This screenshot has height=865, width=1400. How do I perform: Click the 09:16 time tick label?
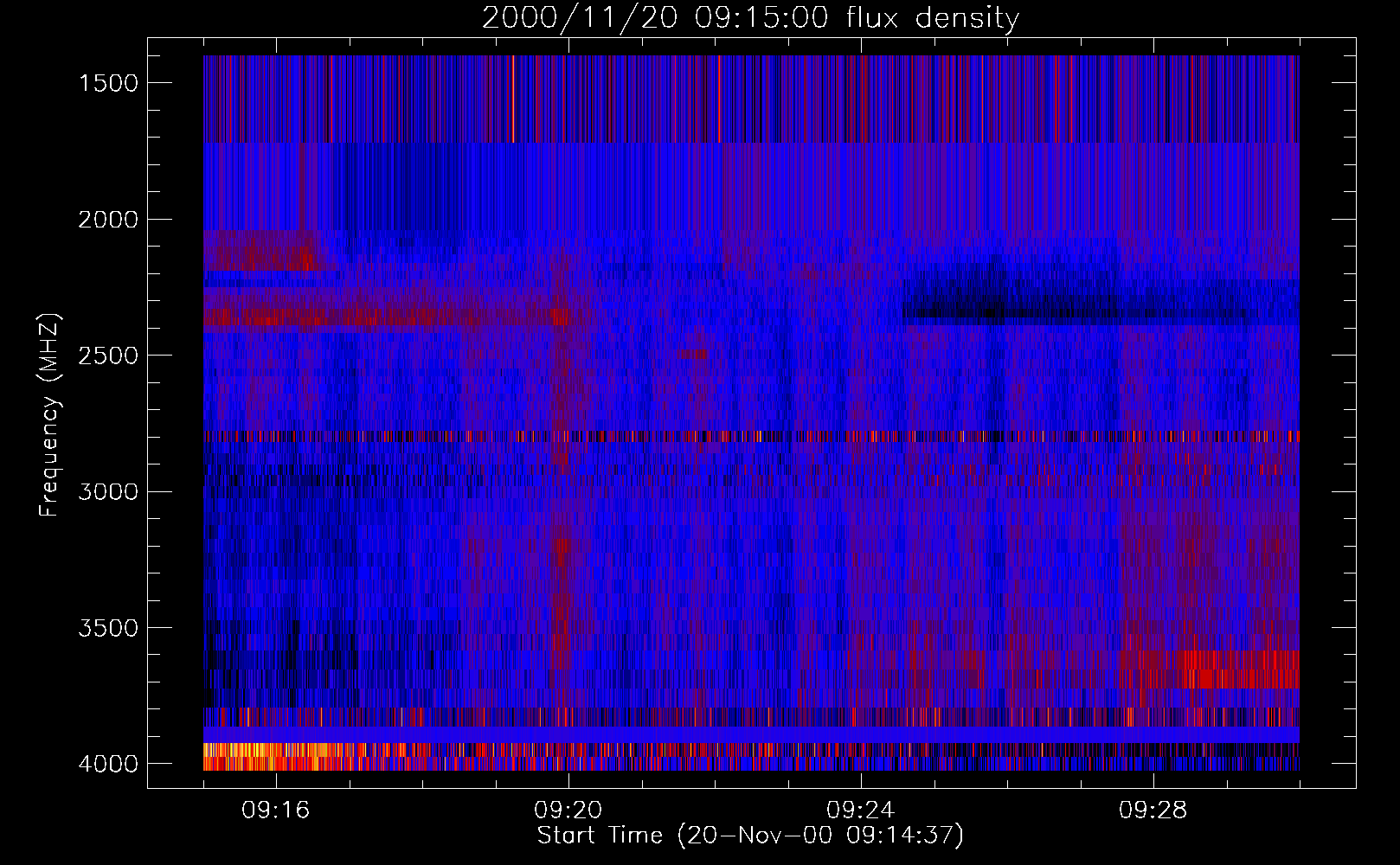(276, 811)
